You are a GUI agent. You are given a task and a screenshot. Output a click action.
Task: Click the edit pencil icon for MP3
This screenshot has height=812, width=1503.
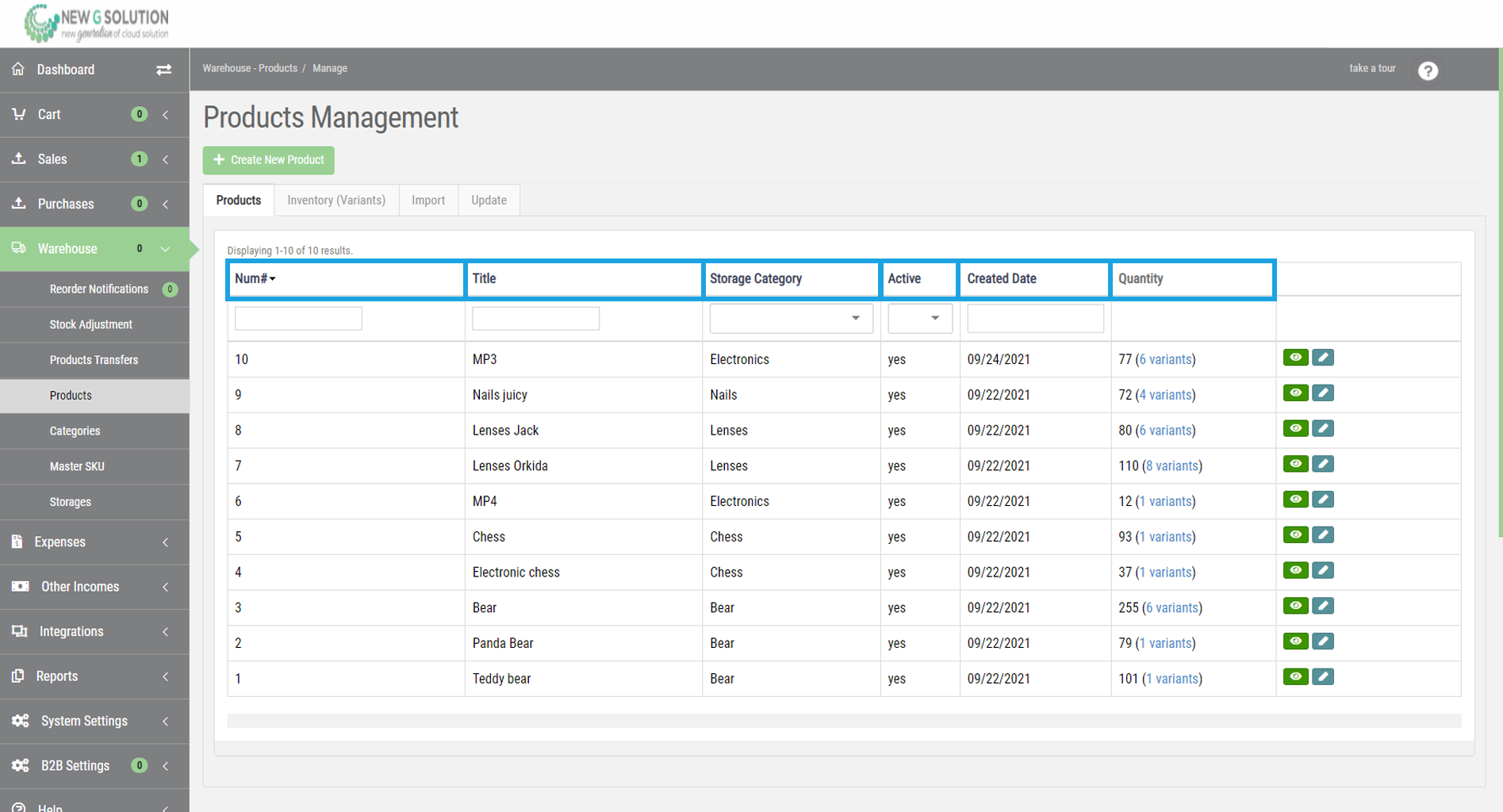(x=1322, y=358)
